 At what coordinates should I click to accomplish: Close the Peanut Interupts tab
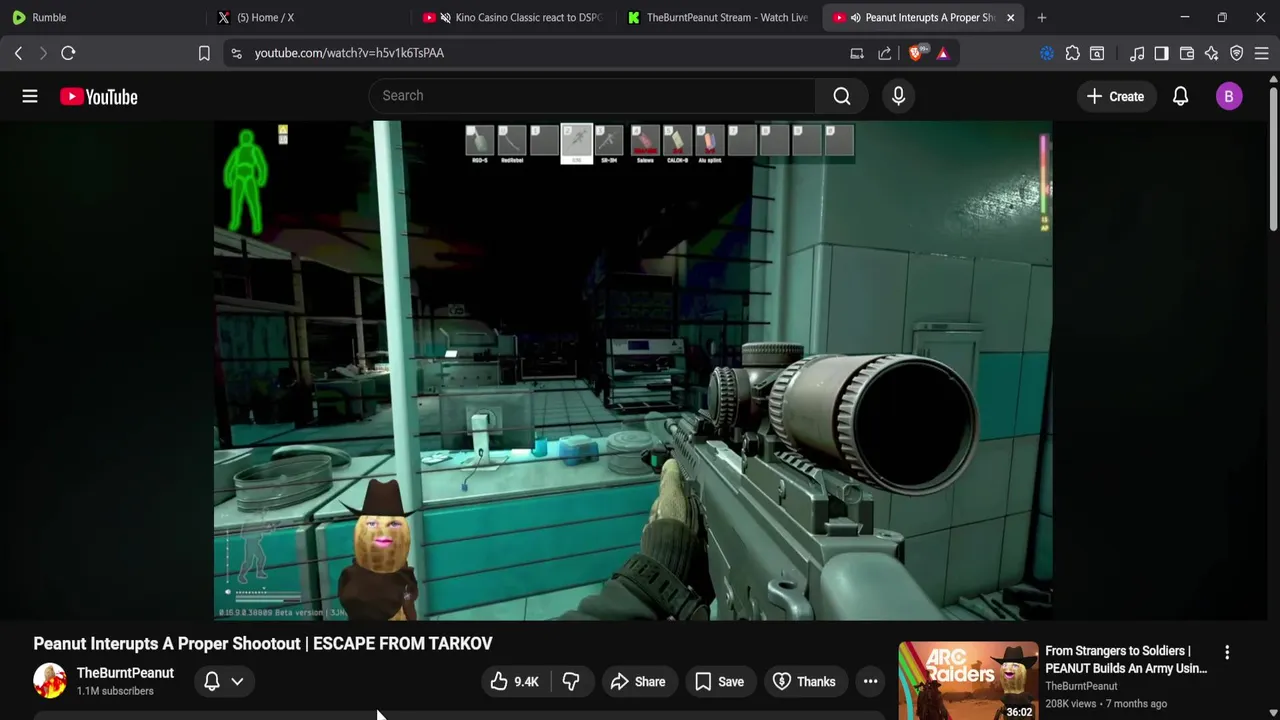(1010, 17)
